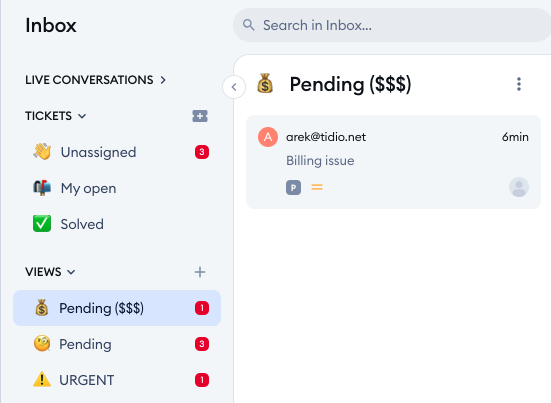Add a new view with plus icon
Image resolution: width=551 pixels, height=403 pixels.
tap(200, 272)
